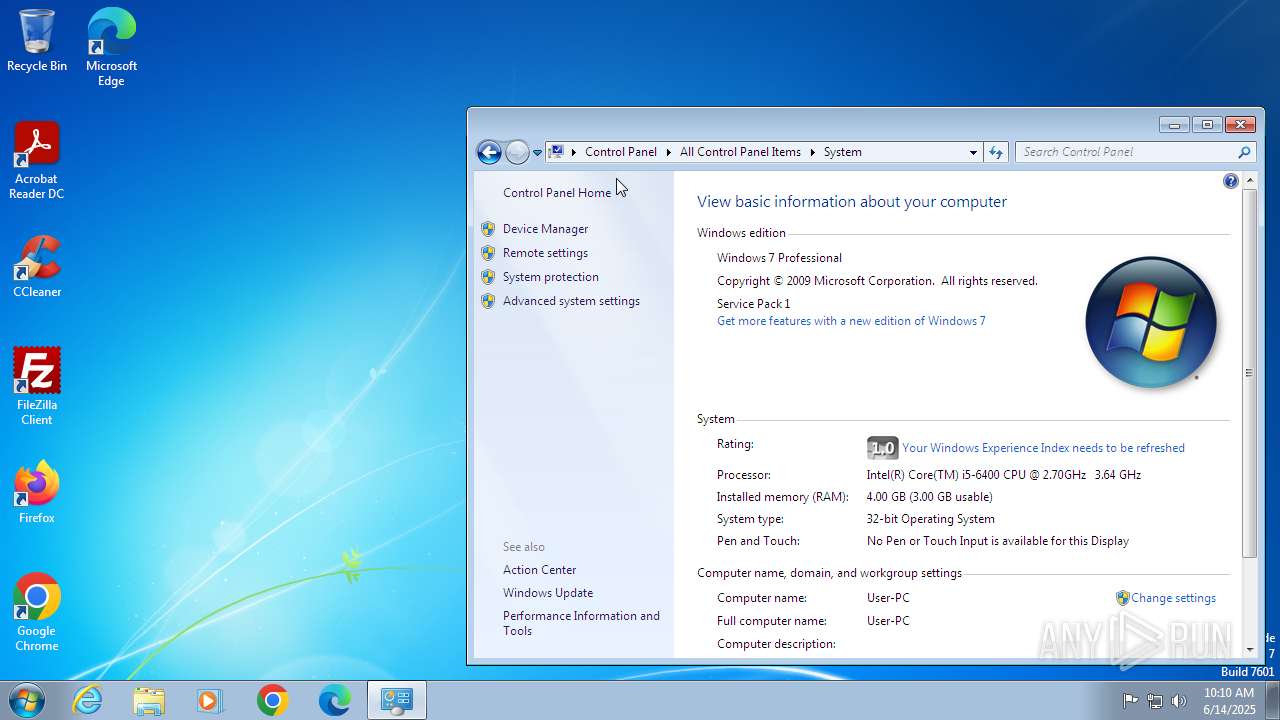The height and width of the screenshot is (720, 1280).
Task: Select All Control Panel Items breadcrumb
Action: tap(740, 152)
